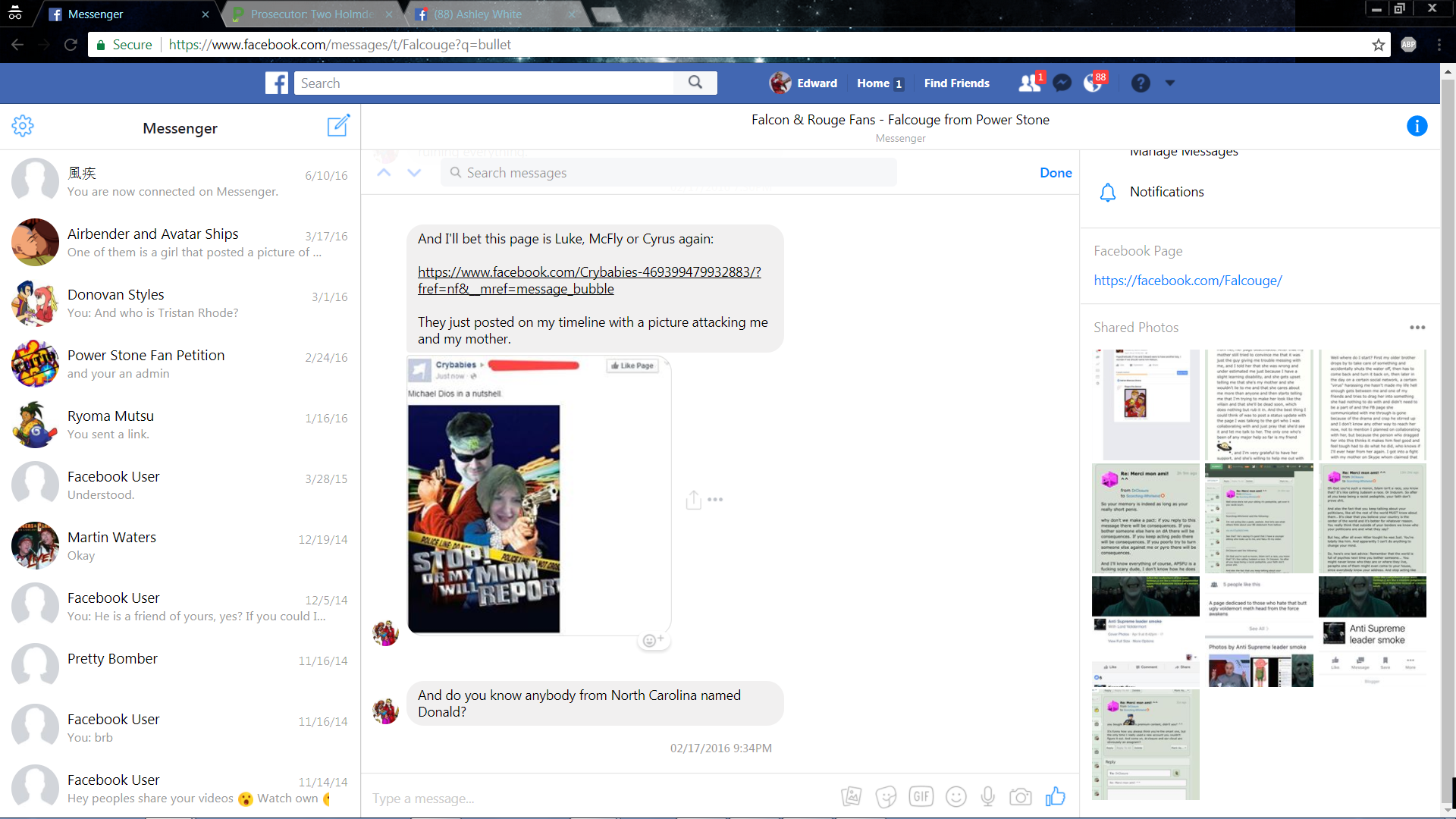Click the search magnifier button
Image resolution: width=1456 pixels, height=819 pixels.
coord(695,83)
